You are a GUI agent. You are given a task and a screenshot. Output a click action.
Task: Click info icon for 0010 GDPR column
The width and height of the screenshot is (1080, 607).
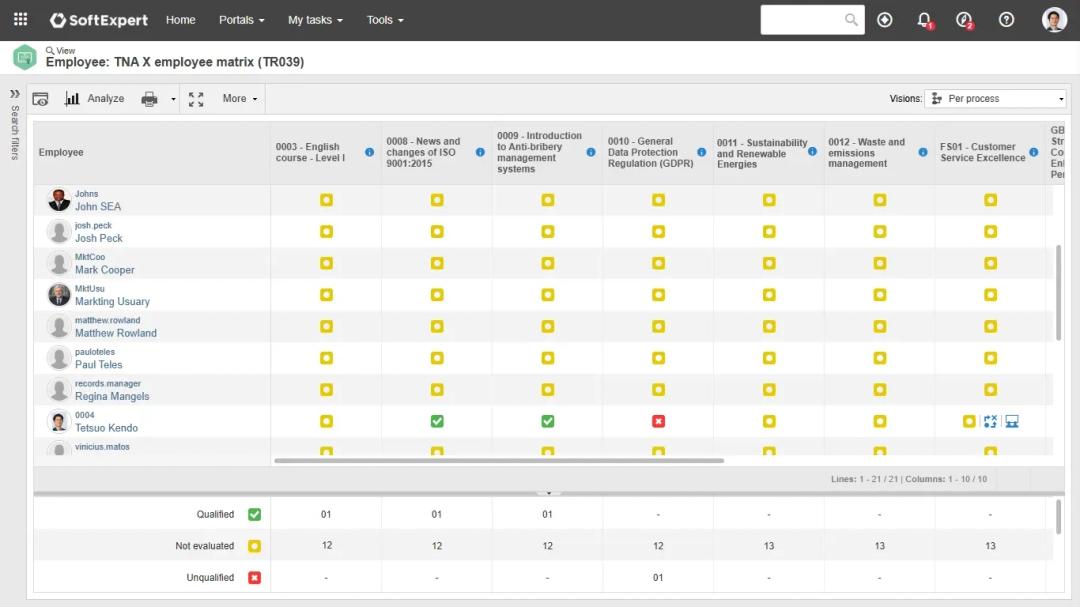coord(701,152)
